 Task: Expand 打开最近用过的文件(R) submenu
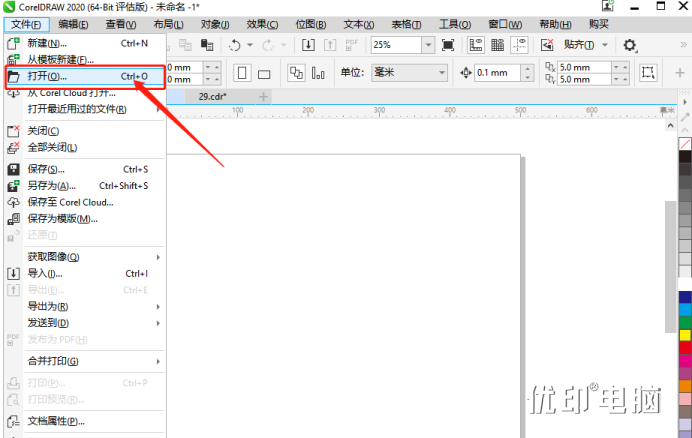point(85,109)
